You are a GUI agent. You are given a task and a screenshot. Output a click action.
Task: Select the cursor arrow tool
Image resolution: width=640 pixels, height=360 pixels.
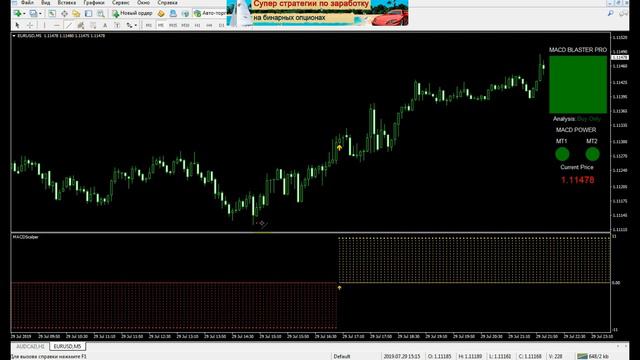click(17, 25)
